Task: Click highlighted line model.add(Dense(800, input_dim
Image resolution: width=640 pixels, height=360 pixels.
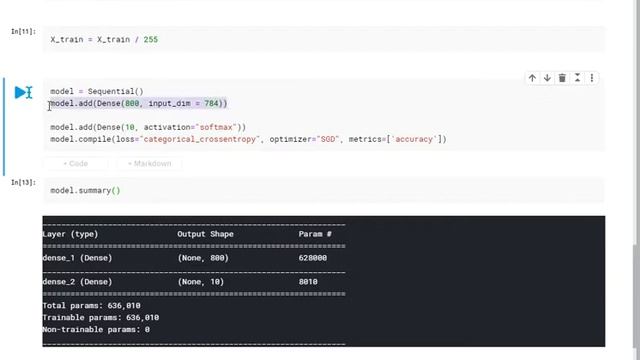Action: [138, 103]
